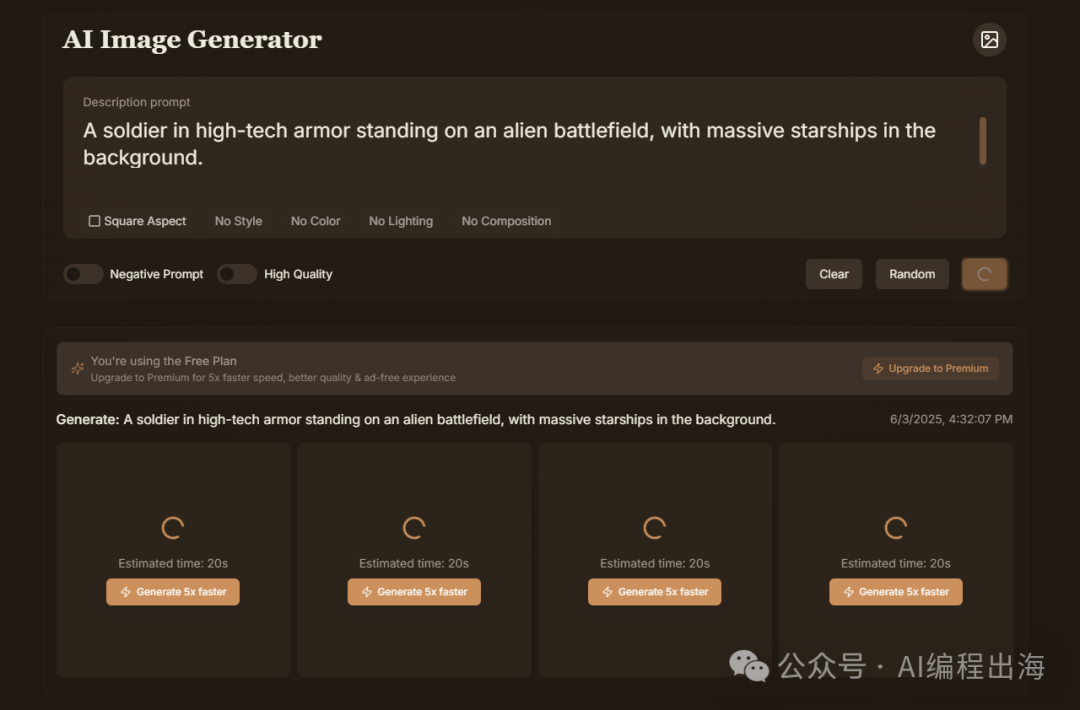Click the sparkle icon beside Free Plan

[x=78, y=368]
